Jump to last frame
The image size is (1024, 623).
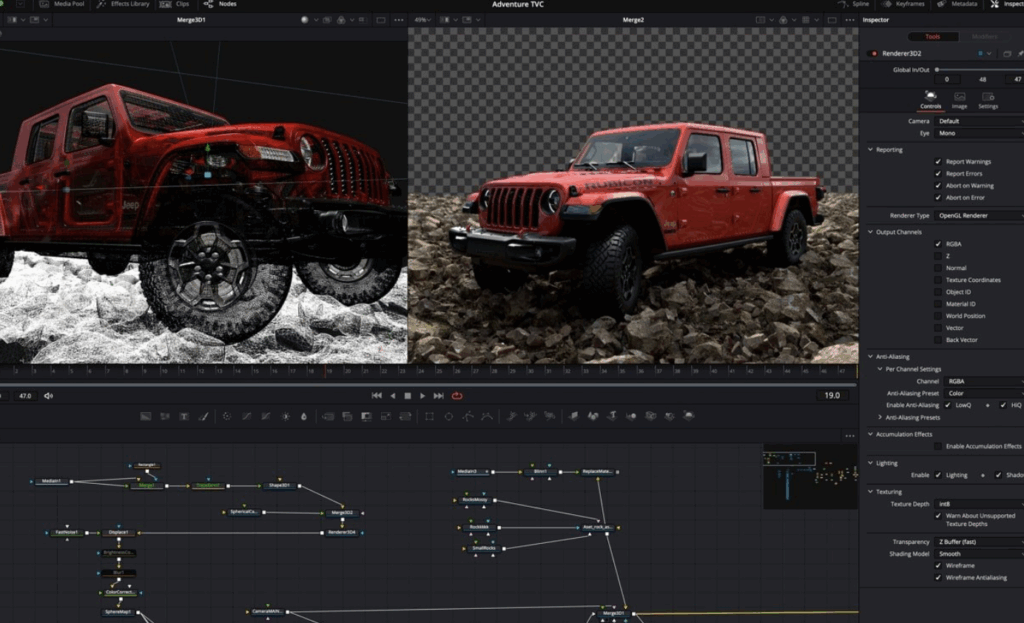(x=438, y=396)
